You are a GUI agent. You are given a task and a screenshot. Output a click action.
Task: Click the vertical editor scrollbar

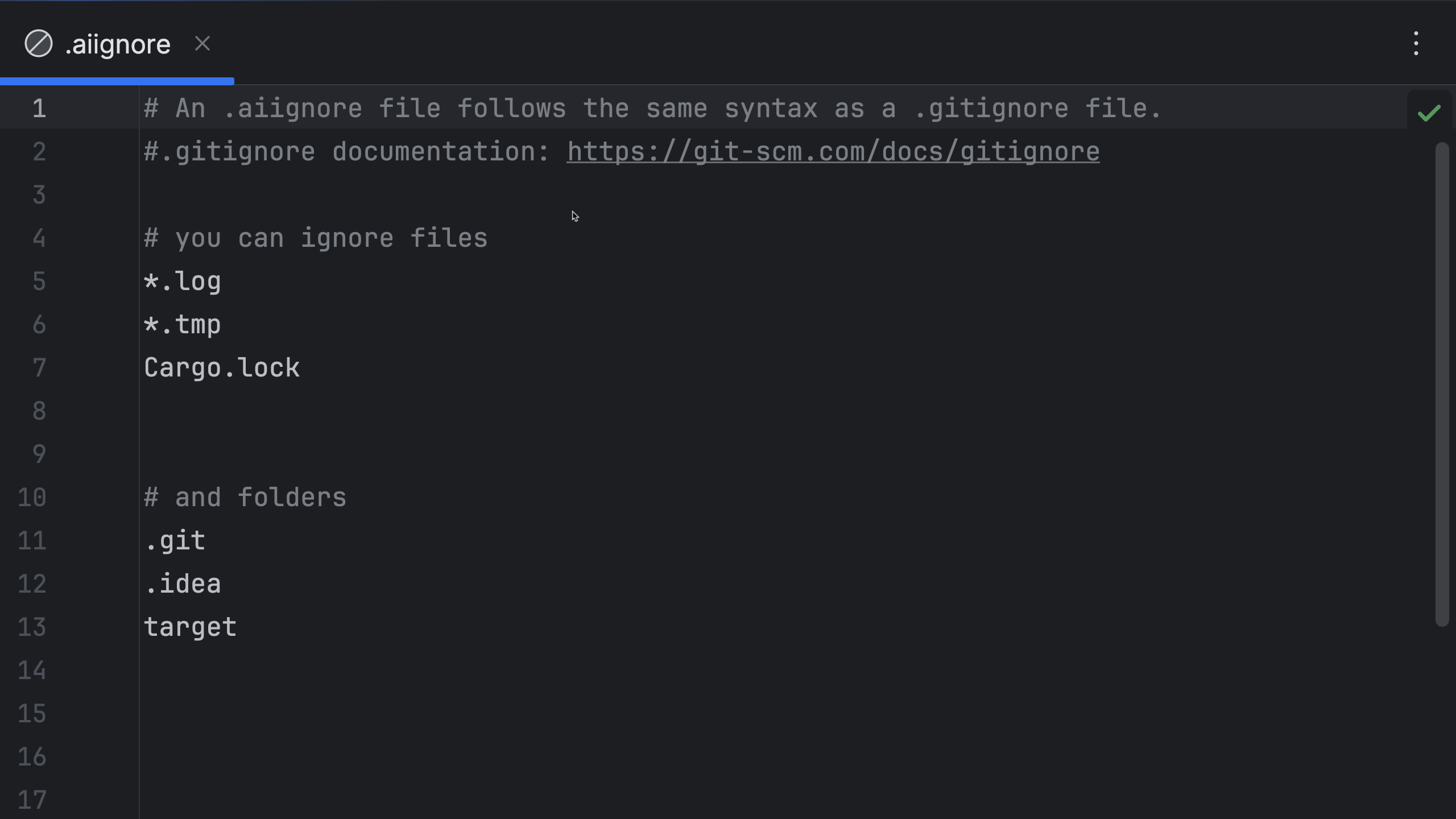click(1441, 384)
